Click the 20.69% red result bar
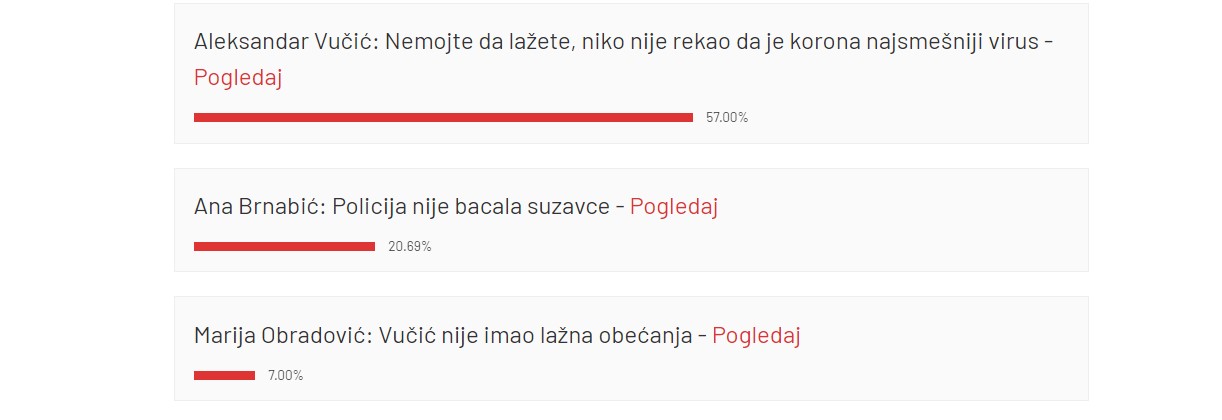The image size is (1222, 420). click(284, 246)
